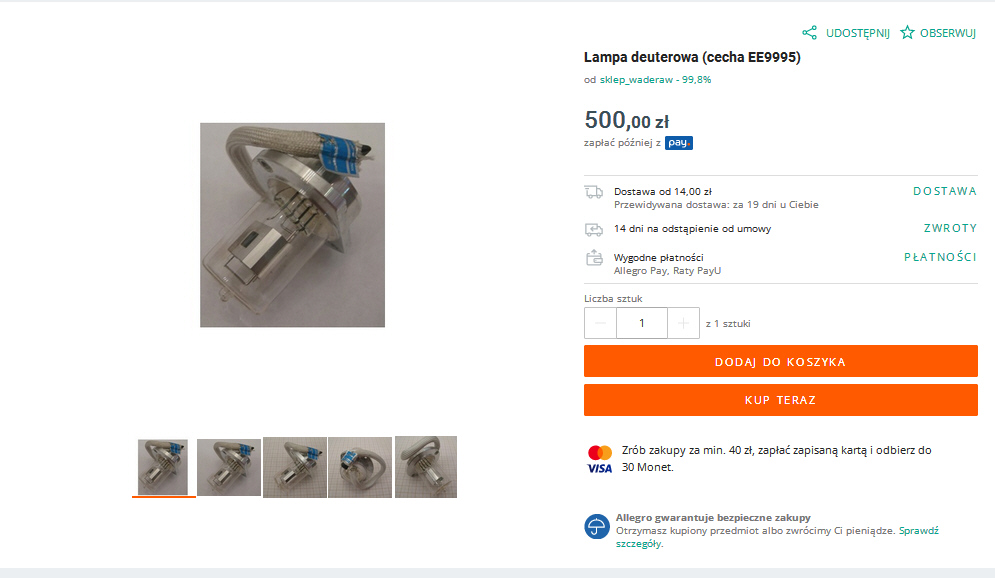
Task: Click the share icon next to UDOSTĘPNIJ
Action: pos(809,33)
